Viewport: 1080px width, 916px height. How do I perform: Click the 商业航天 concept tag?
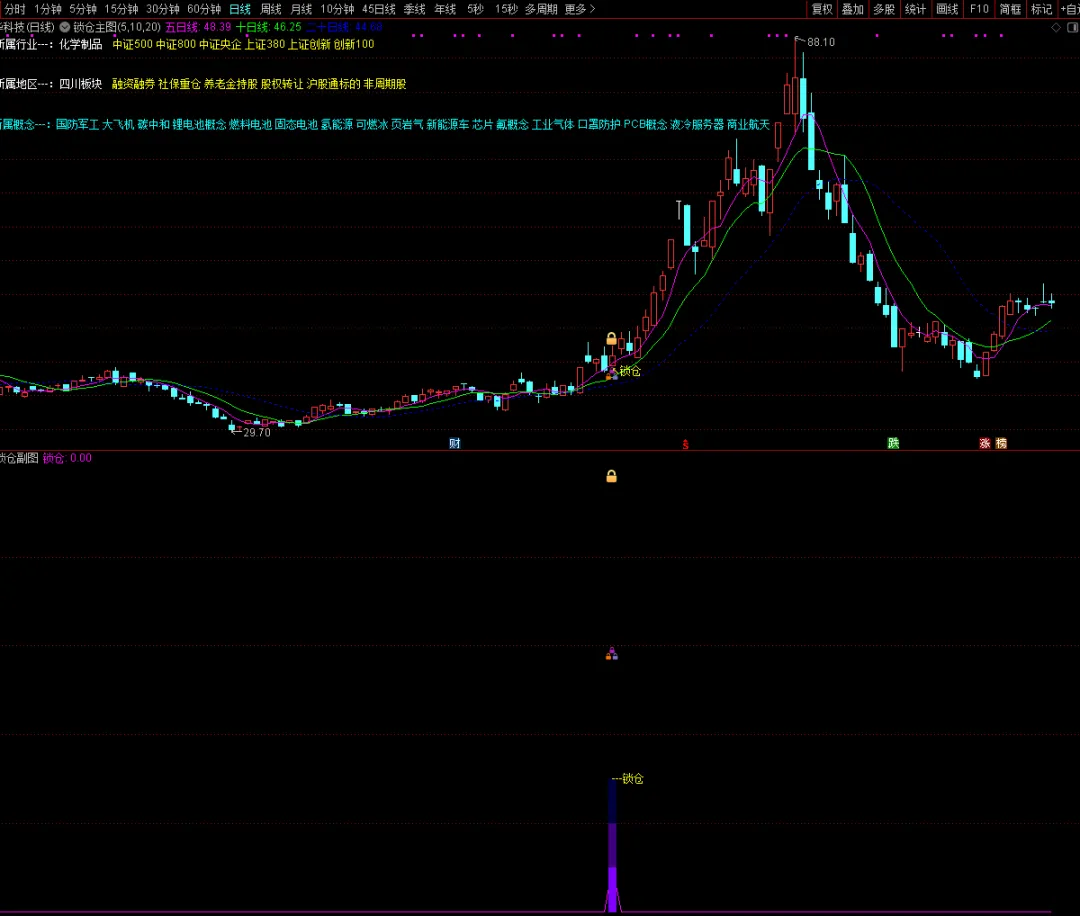748,125
